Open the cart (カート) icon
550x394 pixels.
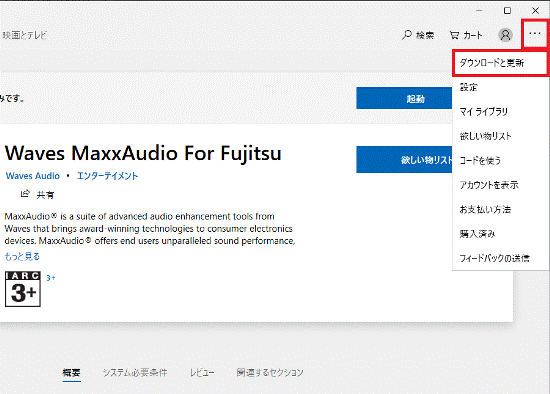coord(454,35)
